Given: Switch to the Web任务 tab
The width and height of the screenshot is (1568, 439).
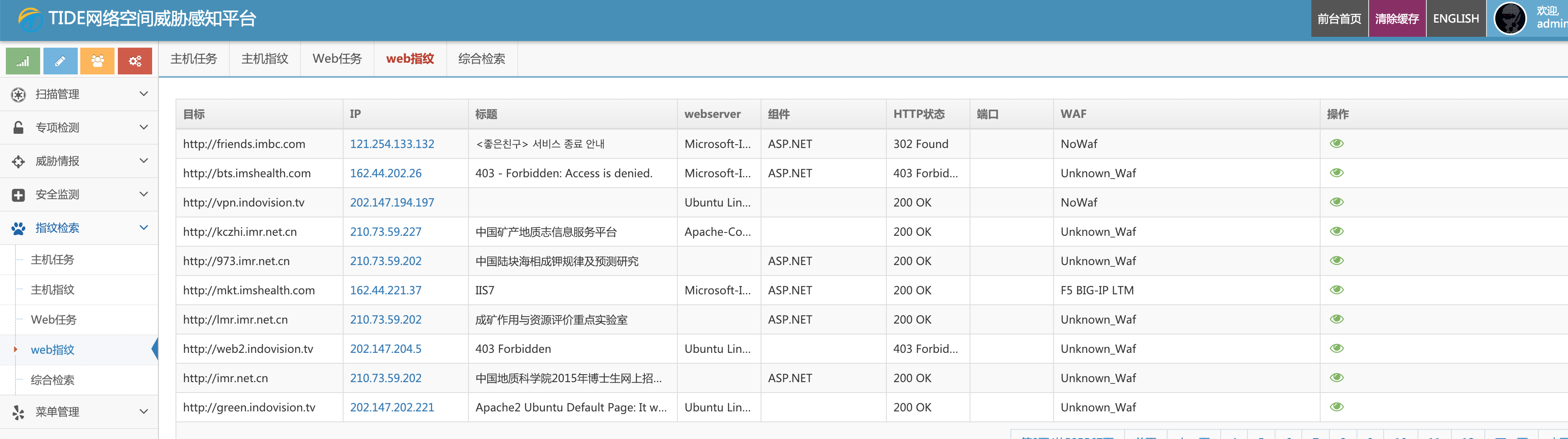Looking at the screenshot, I should (x=336, y=59).
